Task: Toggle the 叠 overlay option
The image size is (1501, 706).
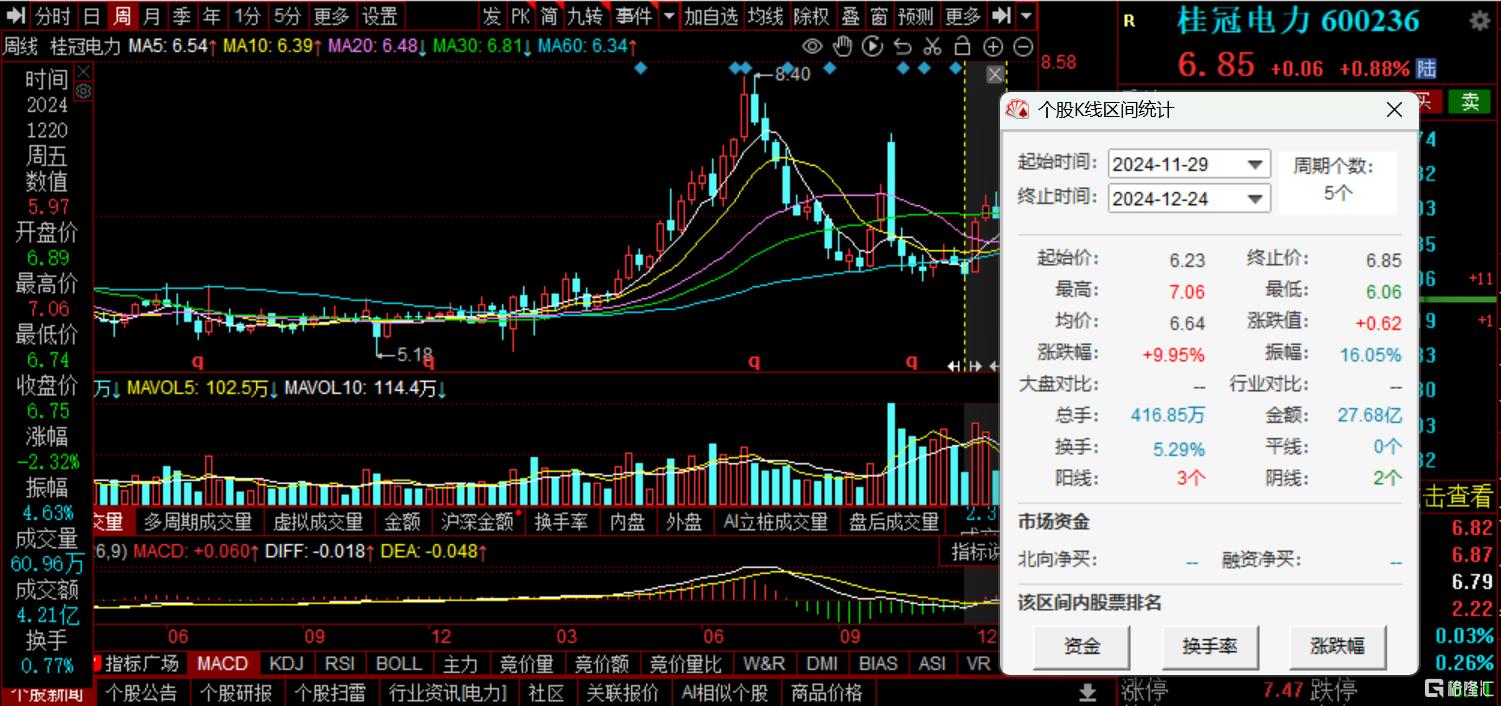Action: tap(851, 16)
